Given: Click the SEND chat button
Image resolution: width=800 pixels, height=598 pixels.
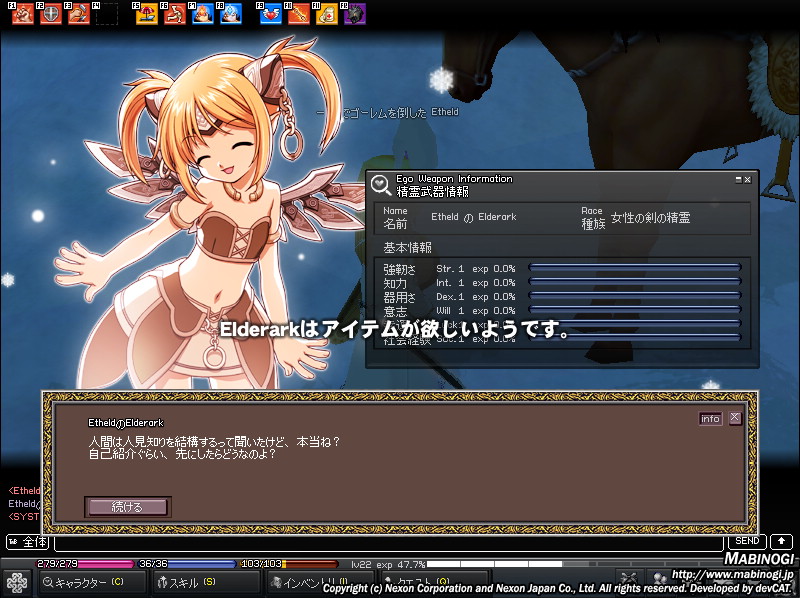Looking at the screenshot, I should (x=747, y=541).
